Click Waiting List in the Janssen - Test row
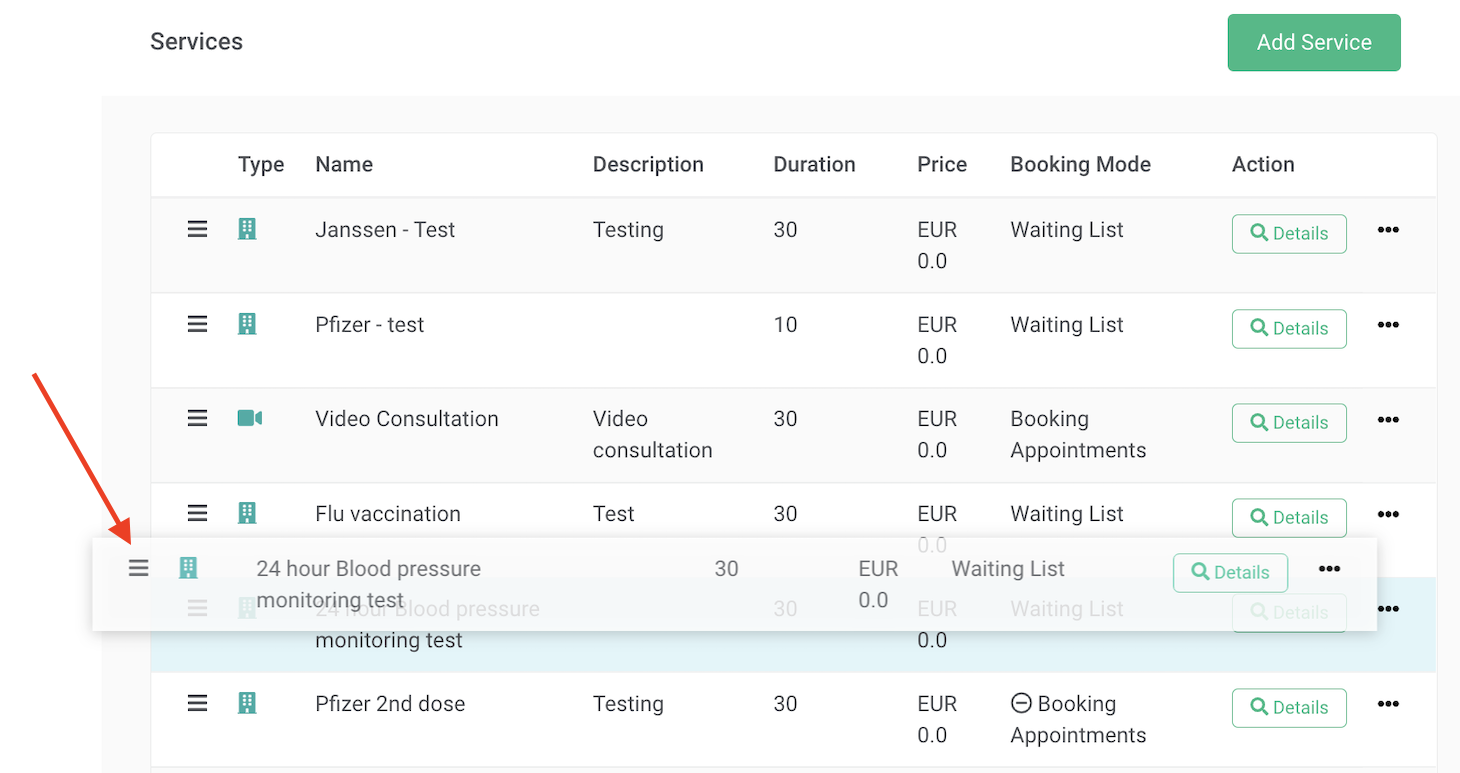This screenshot has width=1460, height=773. 1067,229
